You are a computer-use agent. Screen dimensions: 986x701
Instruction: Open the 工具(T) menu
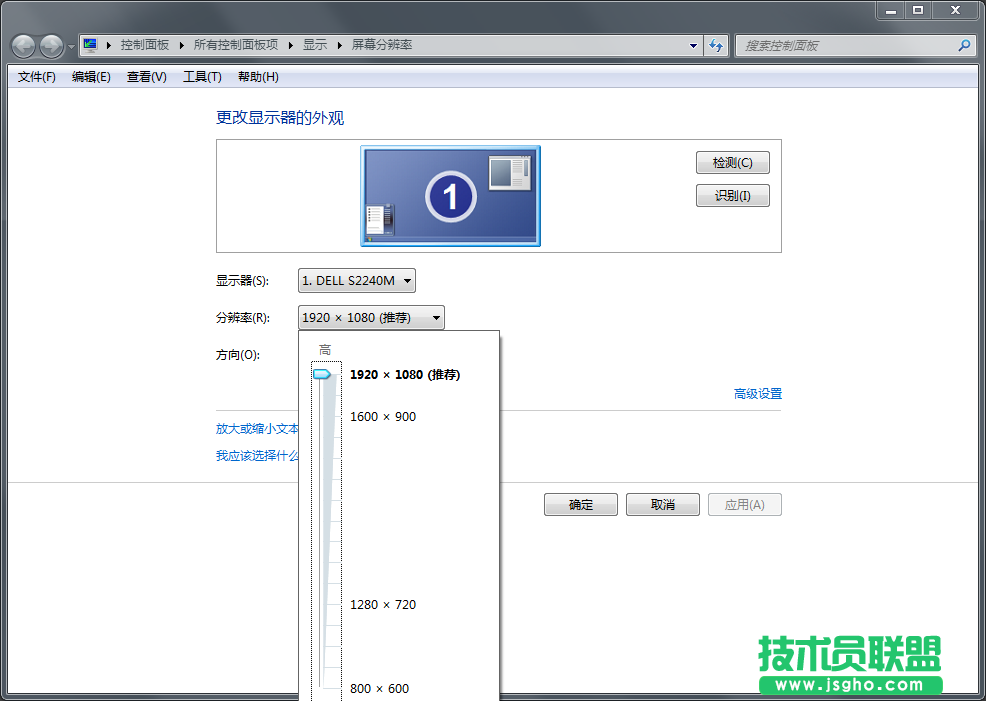(x=200, y=76)
